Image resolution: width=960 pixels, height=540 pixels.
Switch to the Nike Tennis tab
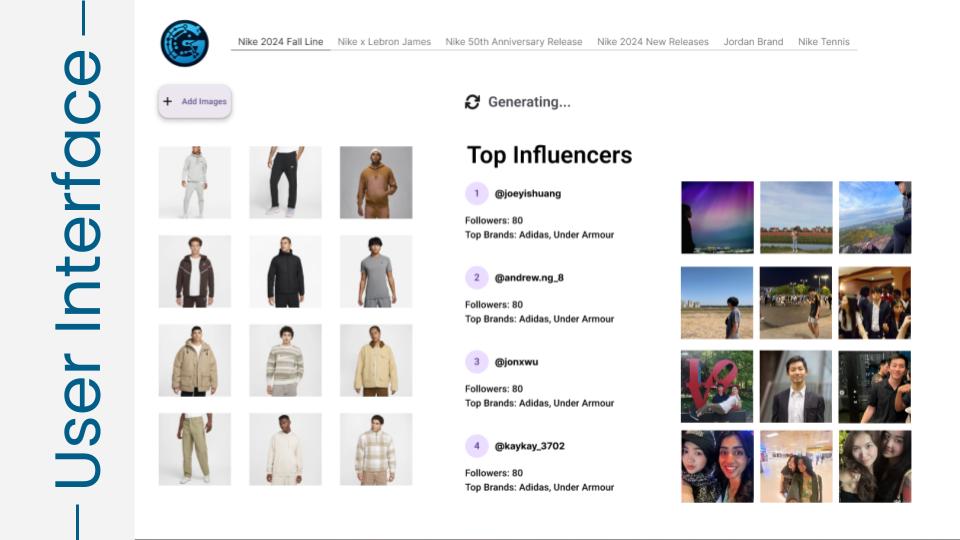click(823, 42)
